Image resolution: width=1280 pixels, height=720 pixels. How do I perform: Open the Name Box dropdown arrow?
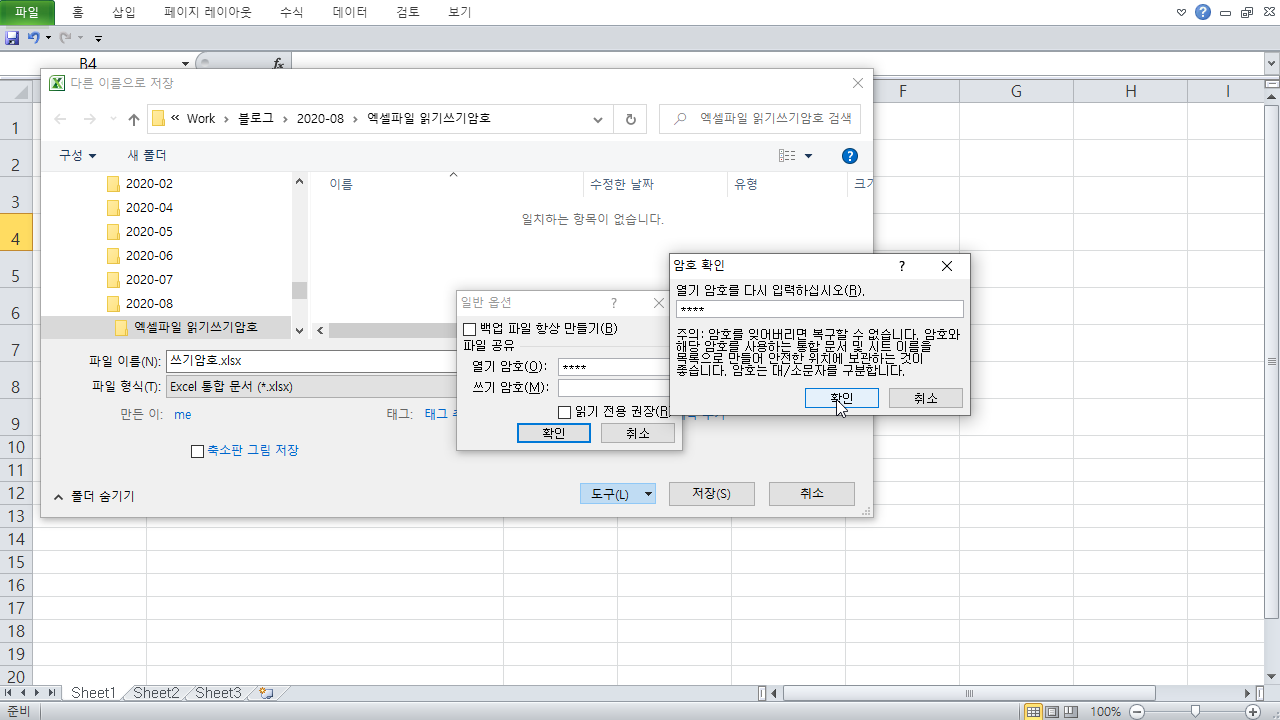[186, 63]
